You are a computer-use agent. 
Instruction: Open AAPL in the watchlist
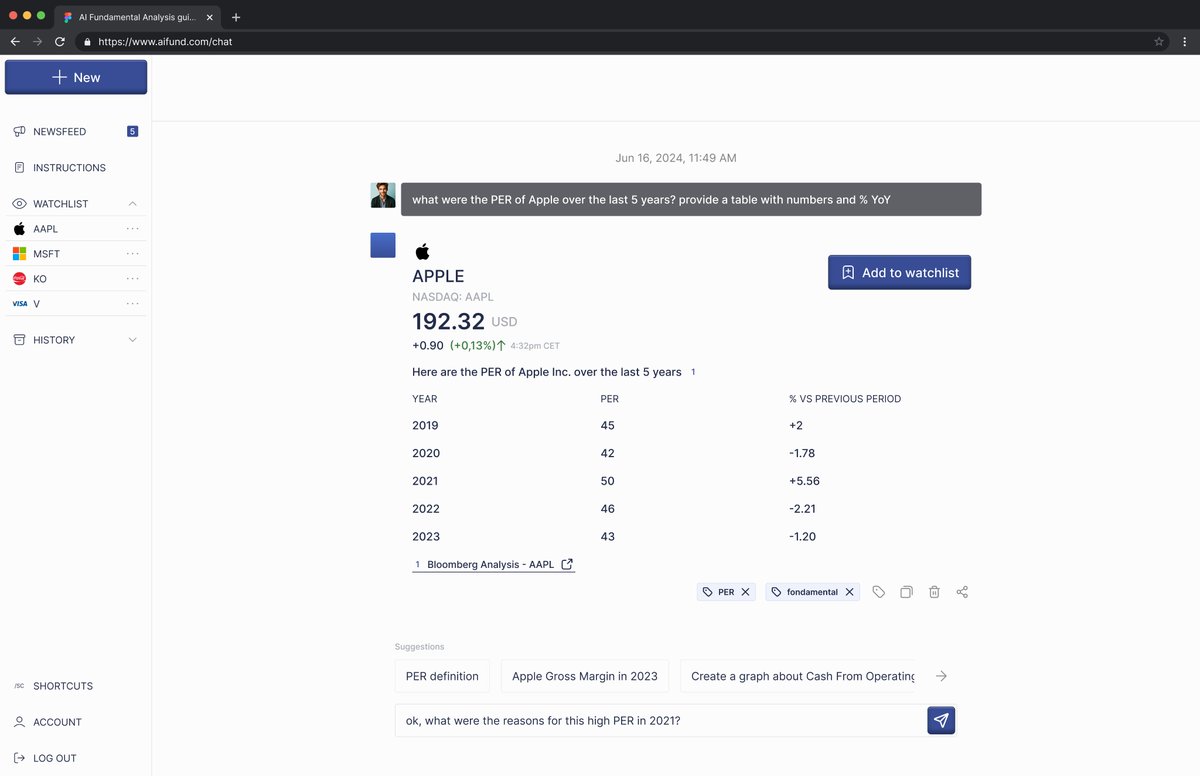coord(45,229)
